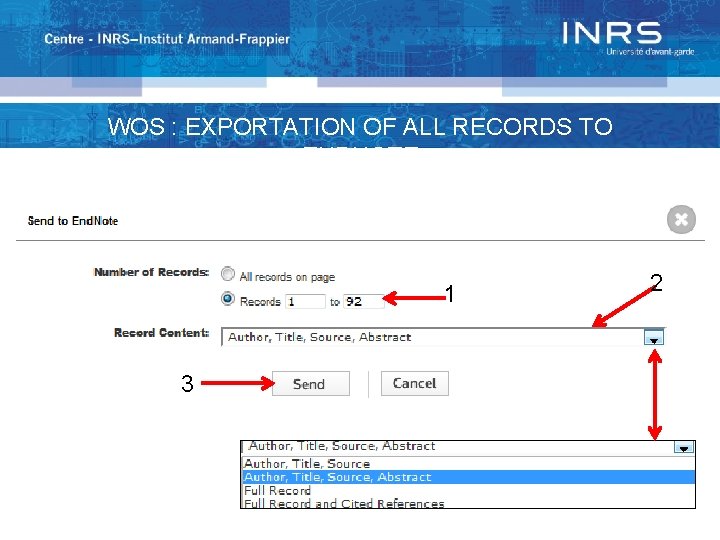Click the 'WOS : EXPORTATION OF ALL RECORDS TO' title

[360, 127]
